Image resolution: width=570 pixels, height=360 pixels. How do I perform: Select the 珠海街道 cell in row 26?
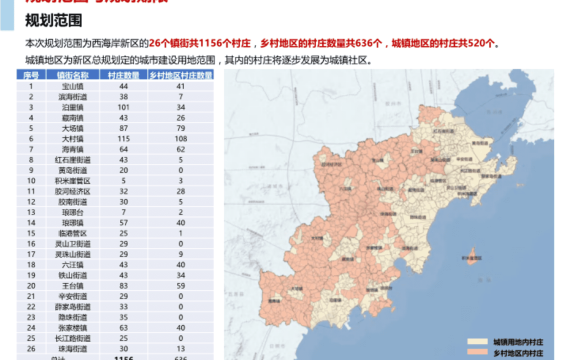(73, 349)
